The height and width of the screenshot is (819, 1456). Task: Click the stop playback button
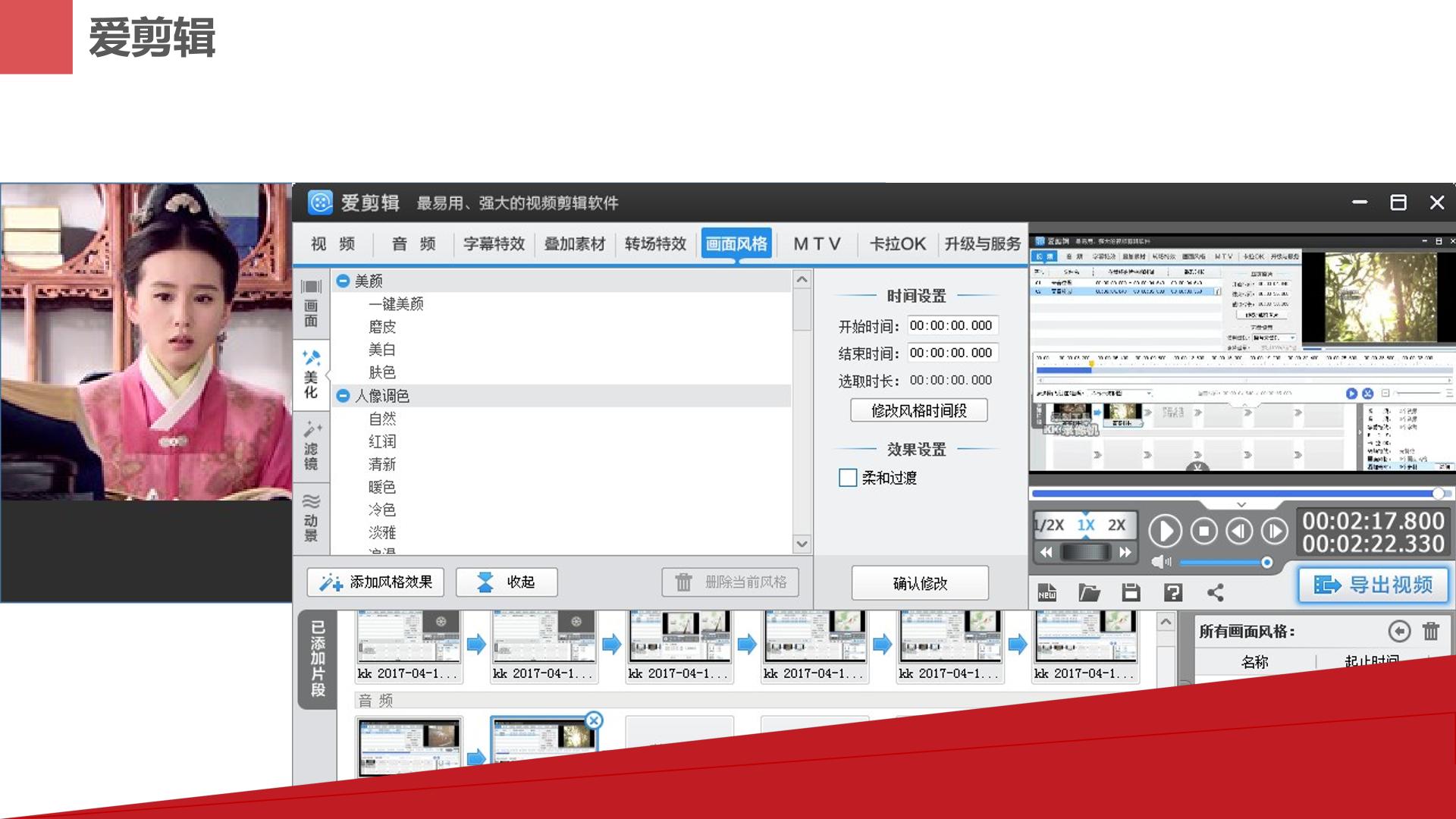(1203, 532)
